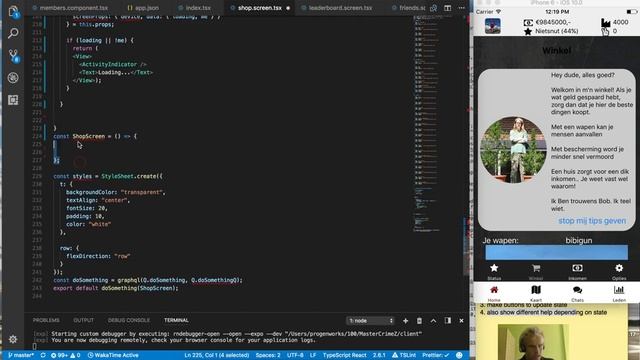Change line ending via LF status item
The image size is (640, 360).
point(313,355)
